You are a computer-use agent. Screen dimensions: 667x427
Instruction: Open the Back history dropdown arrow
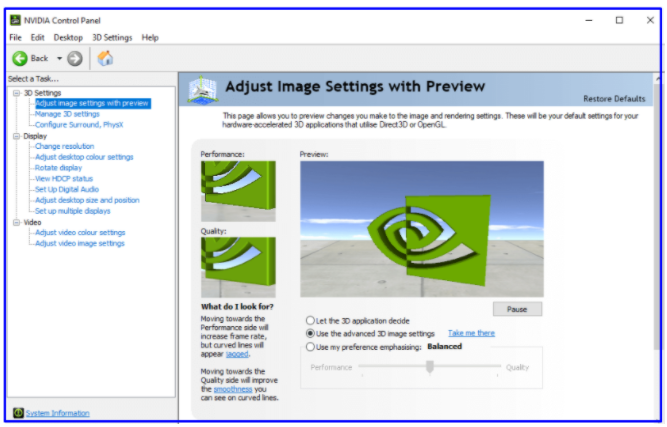click(x=60, y=58)
